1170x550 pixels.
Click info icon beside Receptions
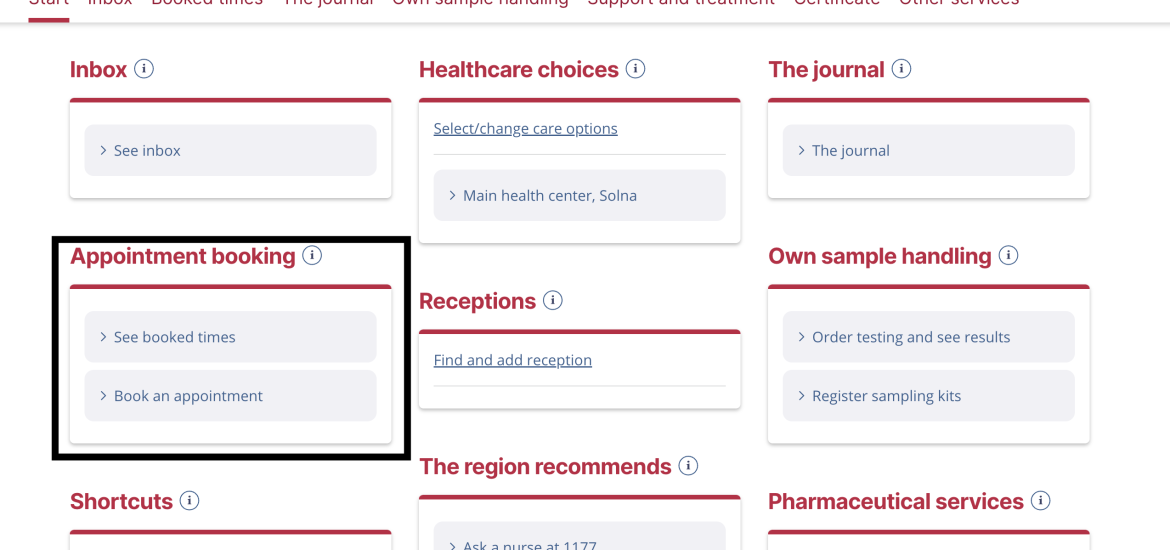(552, 301)
